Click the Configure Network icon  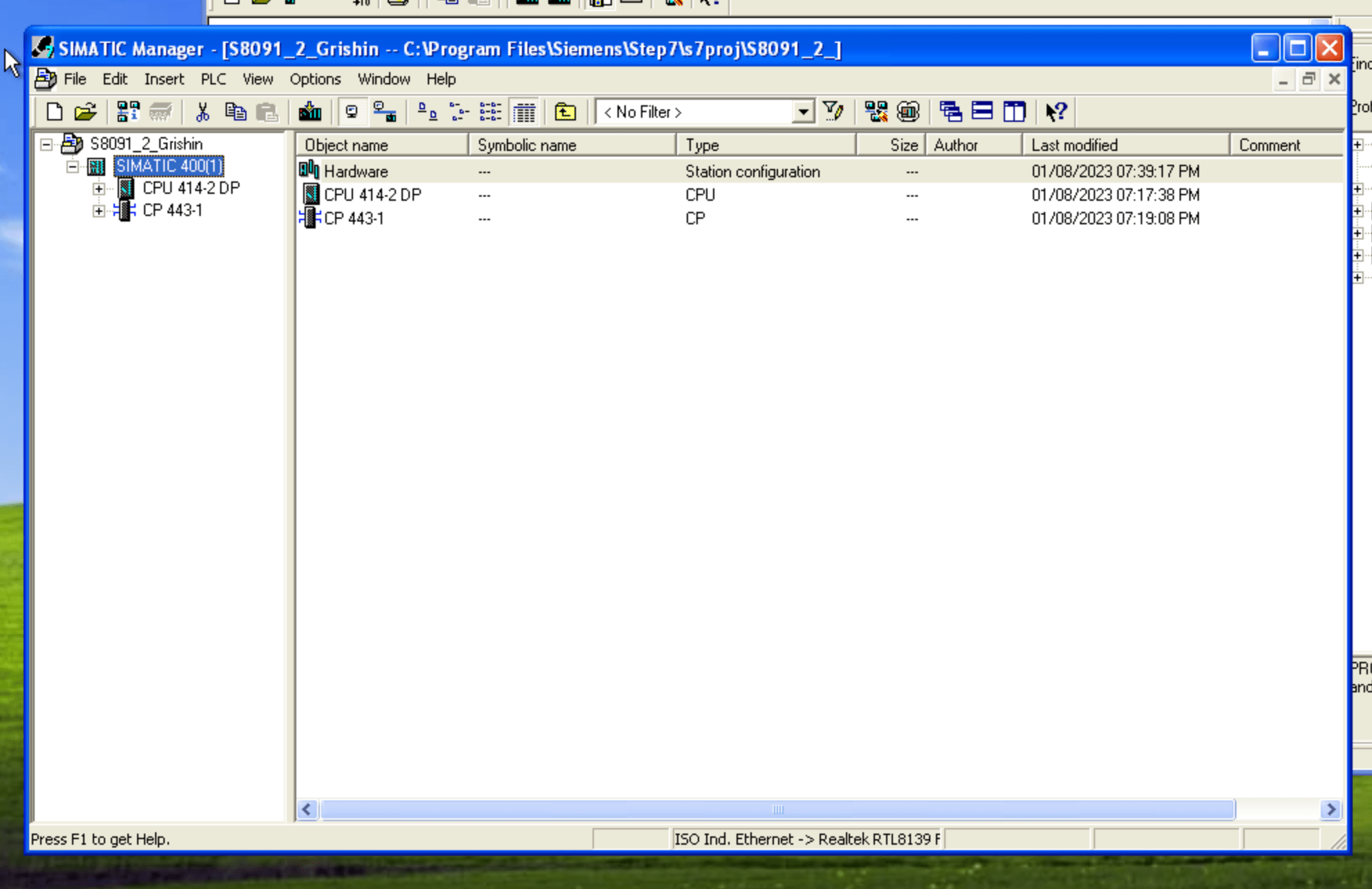pos(876,111)
